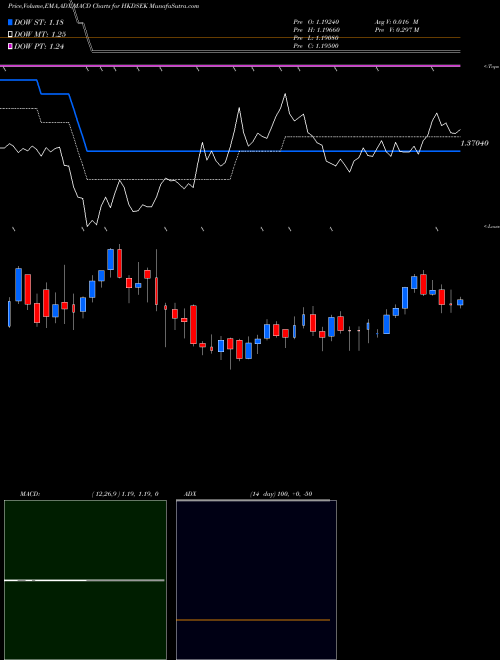Click the magenta DOW PT legend swatch
Image resolution: width=500 pixels, height=660 pixels.
point(11,46)
